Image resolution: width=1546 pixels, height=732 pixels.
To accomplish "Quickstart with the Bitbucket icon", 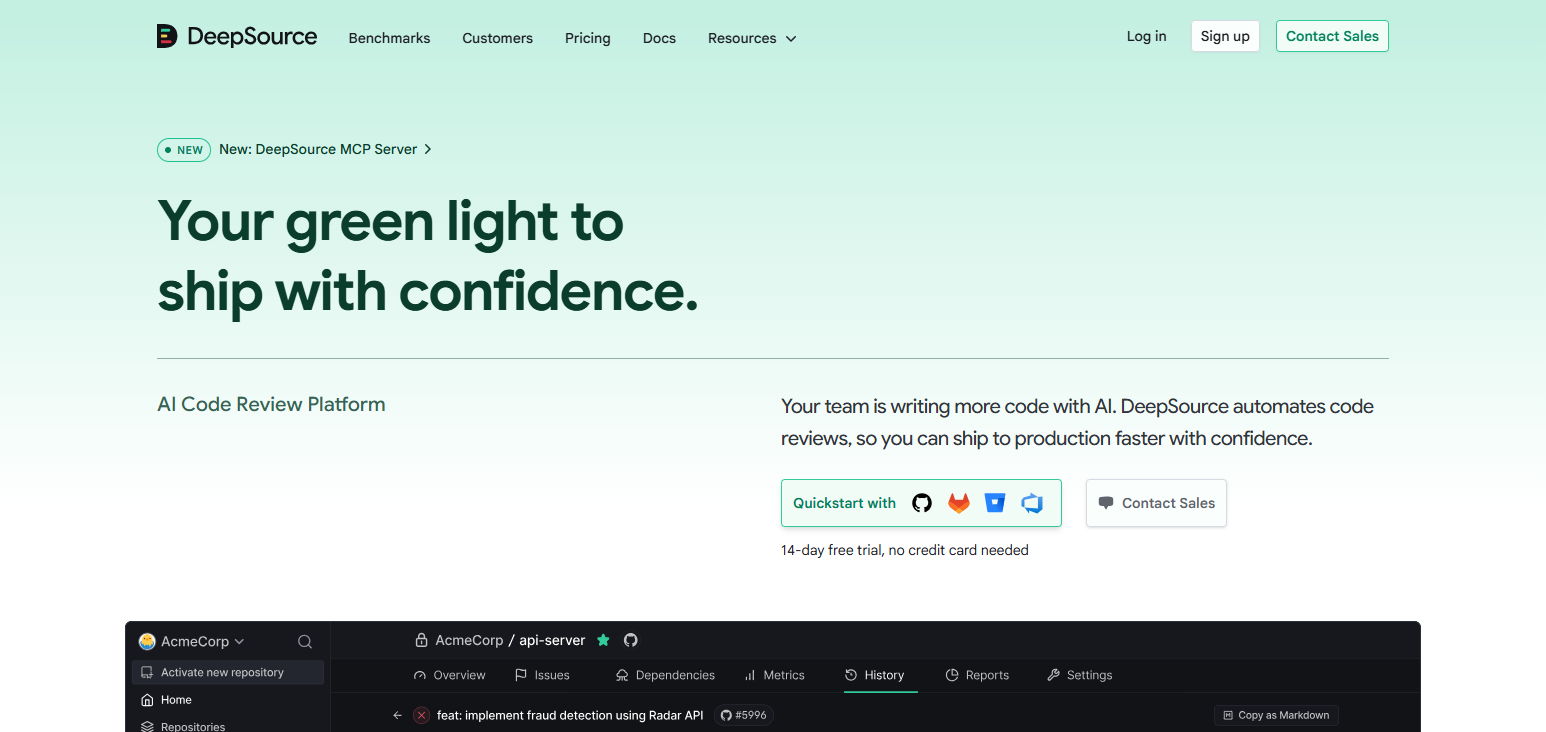I will (995, 503).
